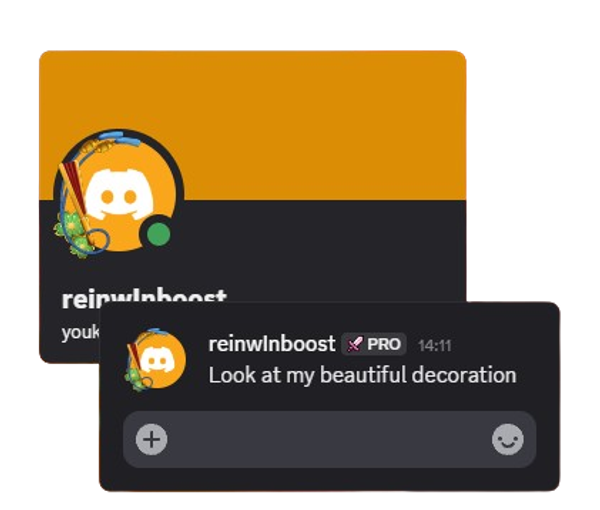Open reinwlnboost's profile from message username
Screen dimensions: 600x510
tap(272, 344)
